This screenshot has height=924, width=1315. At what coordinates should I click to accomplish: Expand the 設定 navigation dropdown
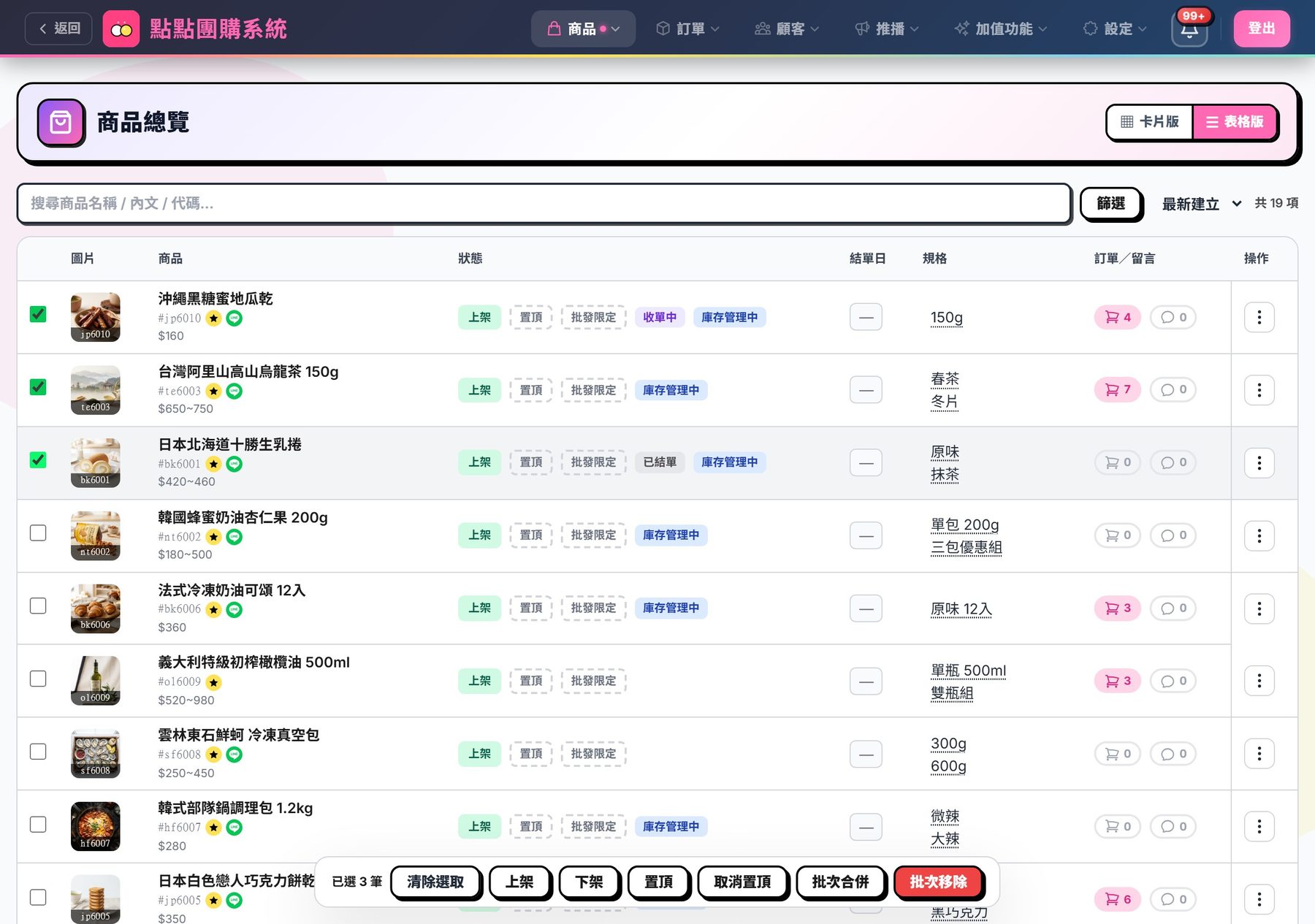1115,29
